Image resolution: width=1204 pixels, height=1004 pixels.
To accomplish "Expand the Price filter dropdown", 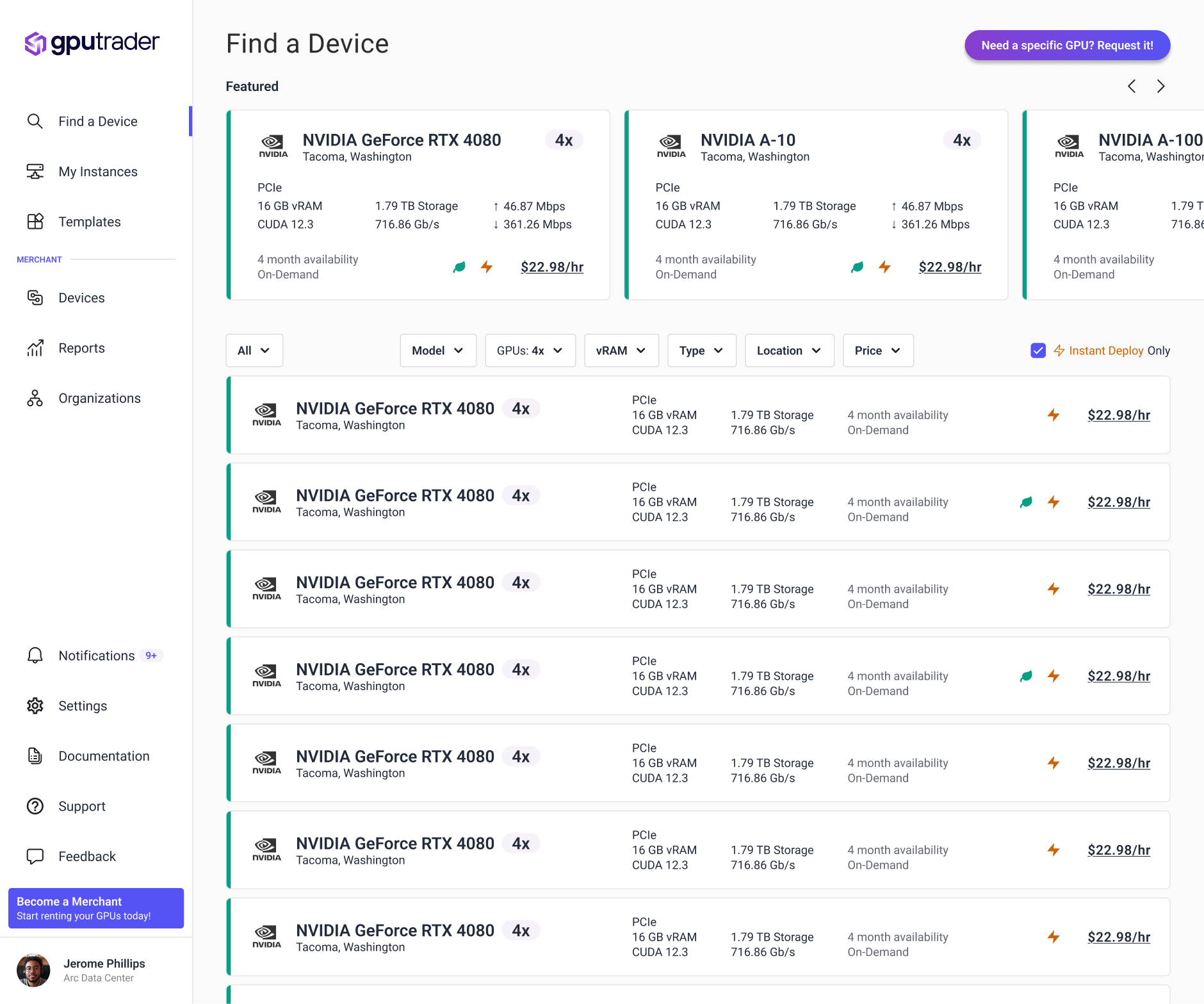I will coord(877,350).
